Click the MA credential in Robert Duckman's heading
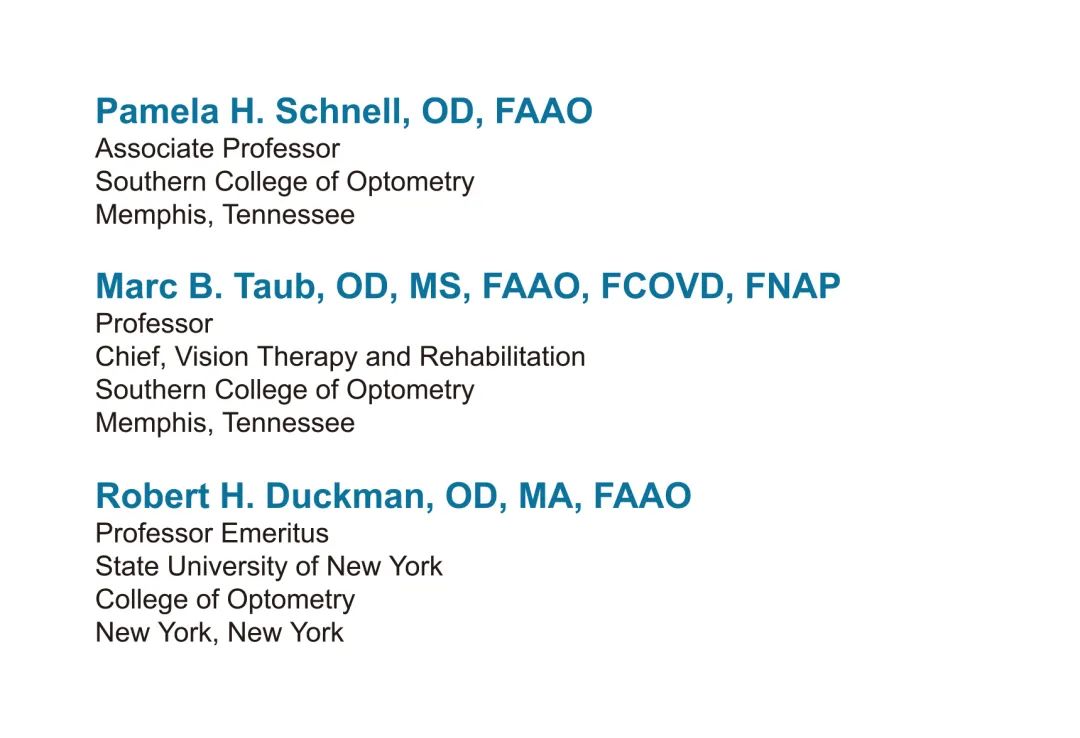The height and width of the screenshot is (738, 1080). coord(544,496)
